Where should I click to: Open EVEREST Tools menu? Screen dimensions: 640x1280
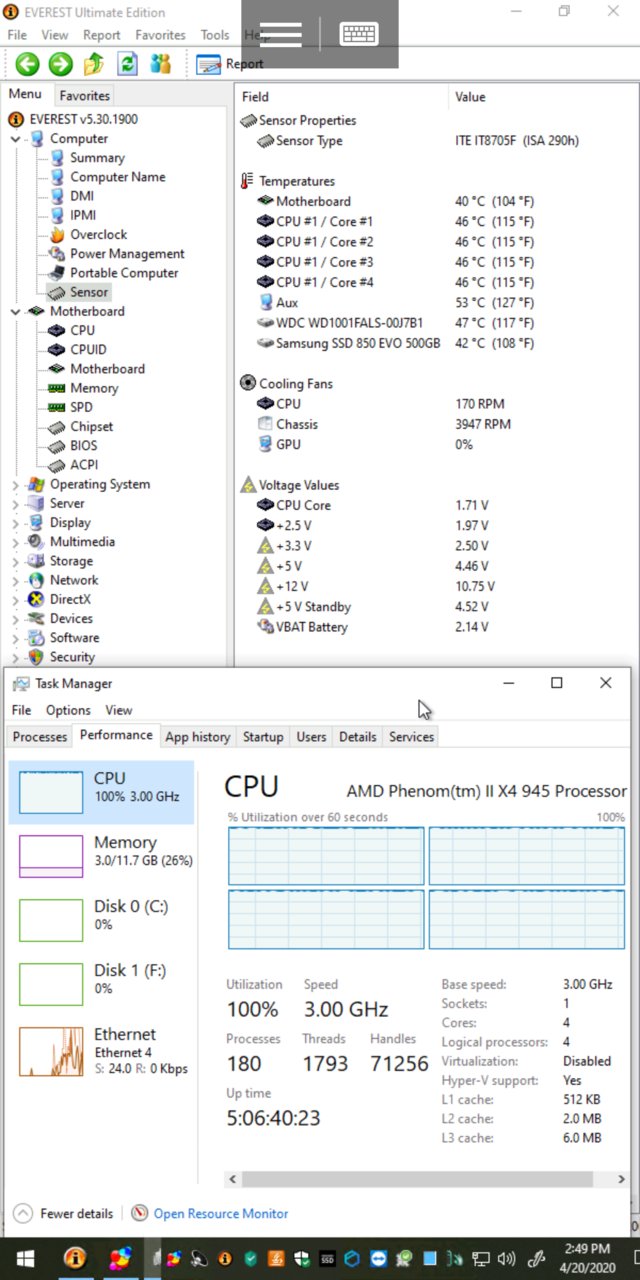tap(215, 35)
